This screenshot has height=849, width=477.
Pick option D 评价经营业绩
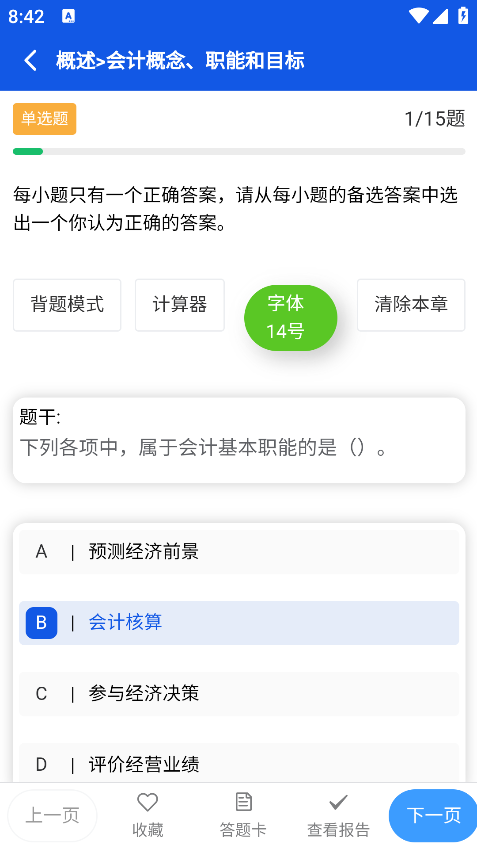(x=239, y=763)
